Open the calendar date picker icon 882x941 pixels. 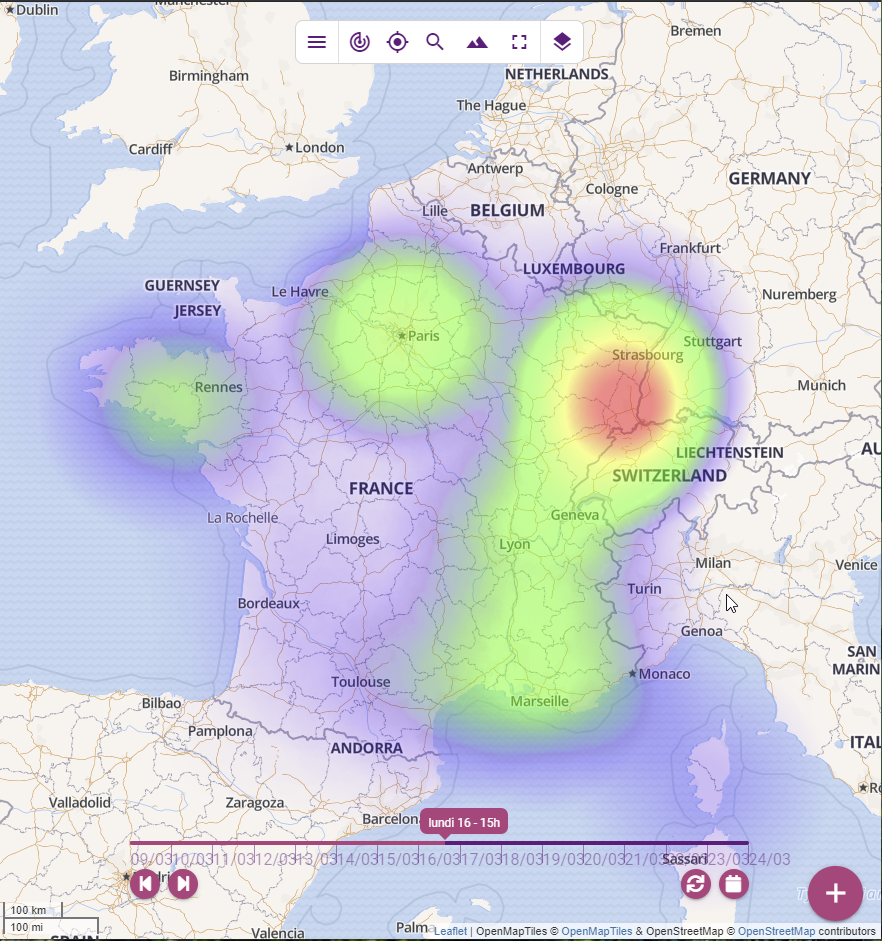(734, 884)
